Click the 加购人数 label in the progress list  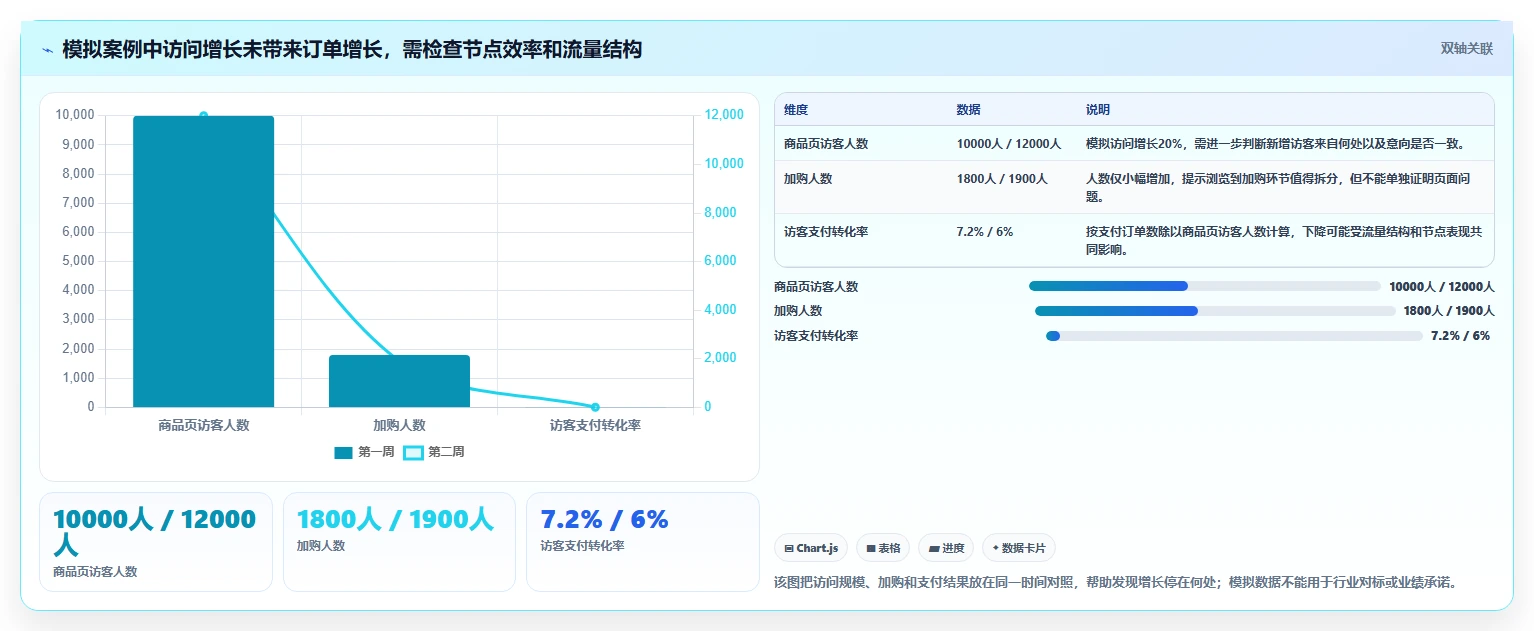click(x=798, y=311)
